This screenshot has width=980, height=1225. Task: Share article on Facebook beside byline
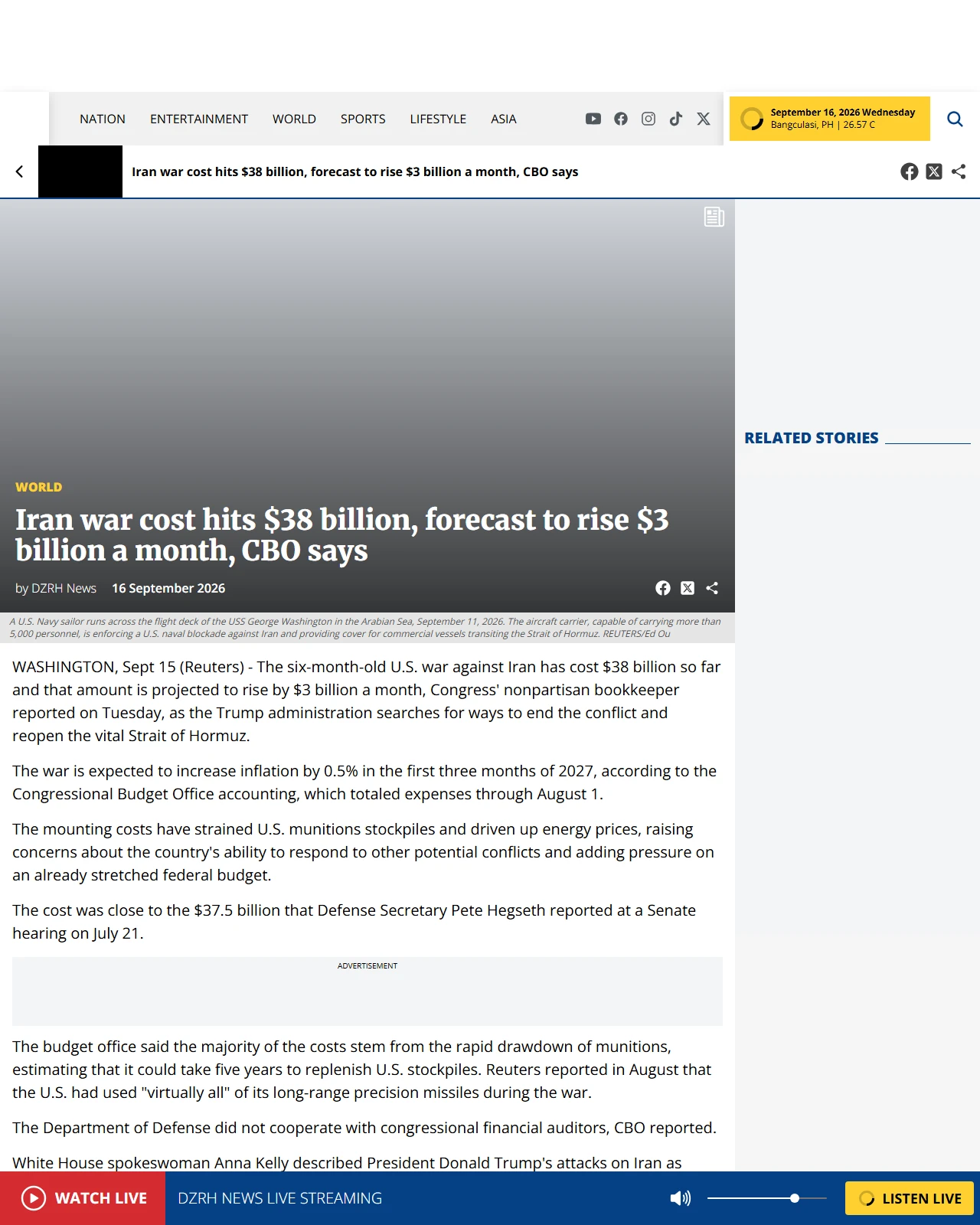[663, 588]
